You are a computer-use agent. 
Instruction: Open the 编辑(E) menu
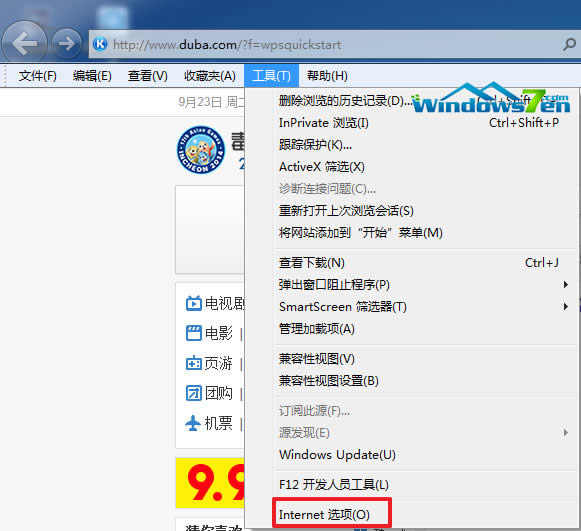click(x=92, y=76)
